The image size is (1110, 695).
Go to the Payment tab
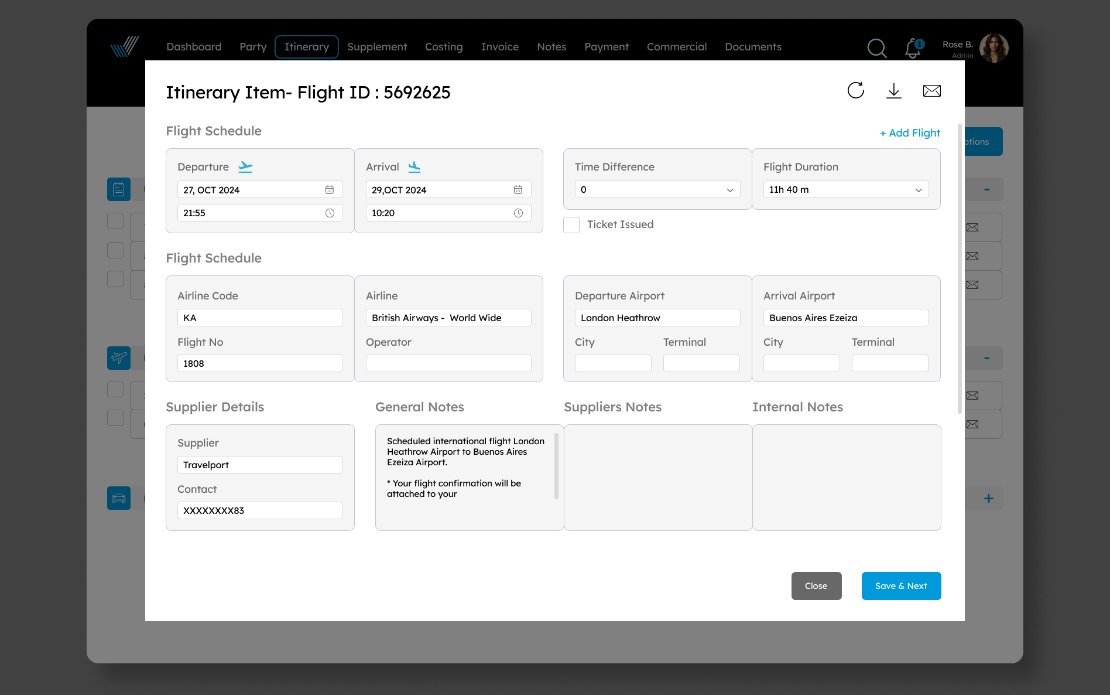click(x=607, y=47)
